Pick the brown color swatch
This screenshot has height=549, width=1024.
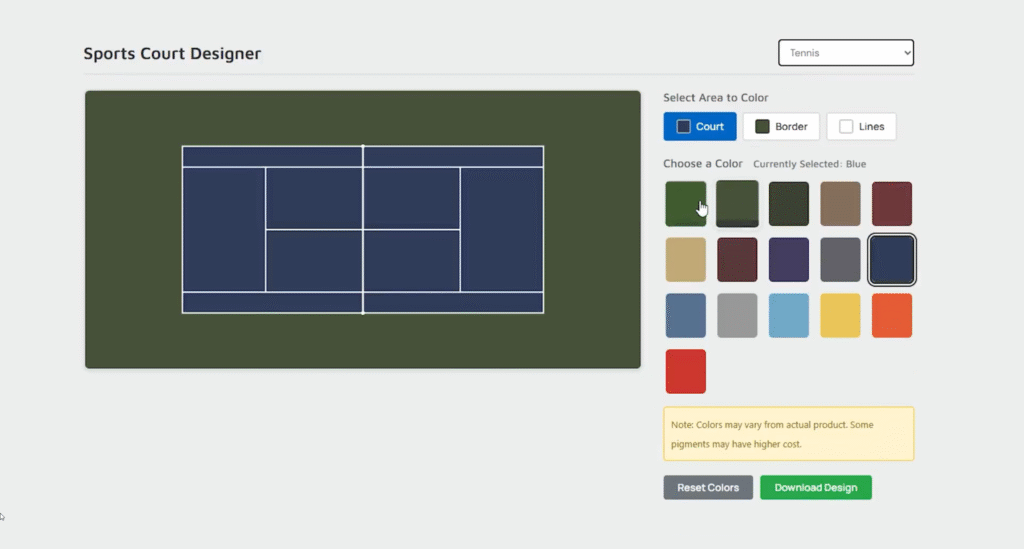(840, 204)
